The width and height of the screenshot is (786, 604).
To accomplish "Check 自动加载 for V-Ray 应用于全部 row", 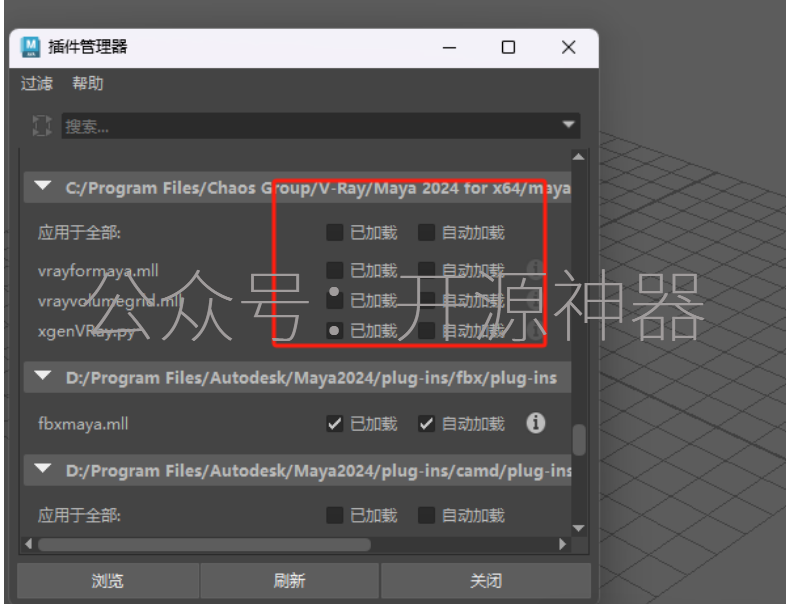I will click(x=426, y=233).
